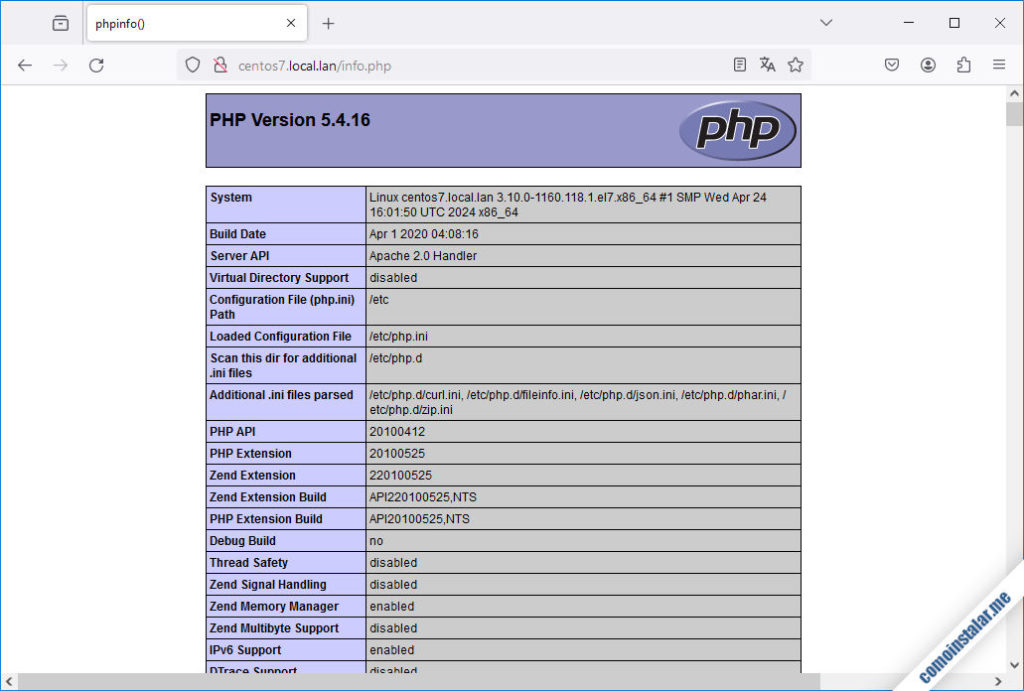1024x691 pixels.
Task: Click PHP Extension label
Action: click(251, 453)
